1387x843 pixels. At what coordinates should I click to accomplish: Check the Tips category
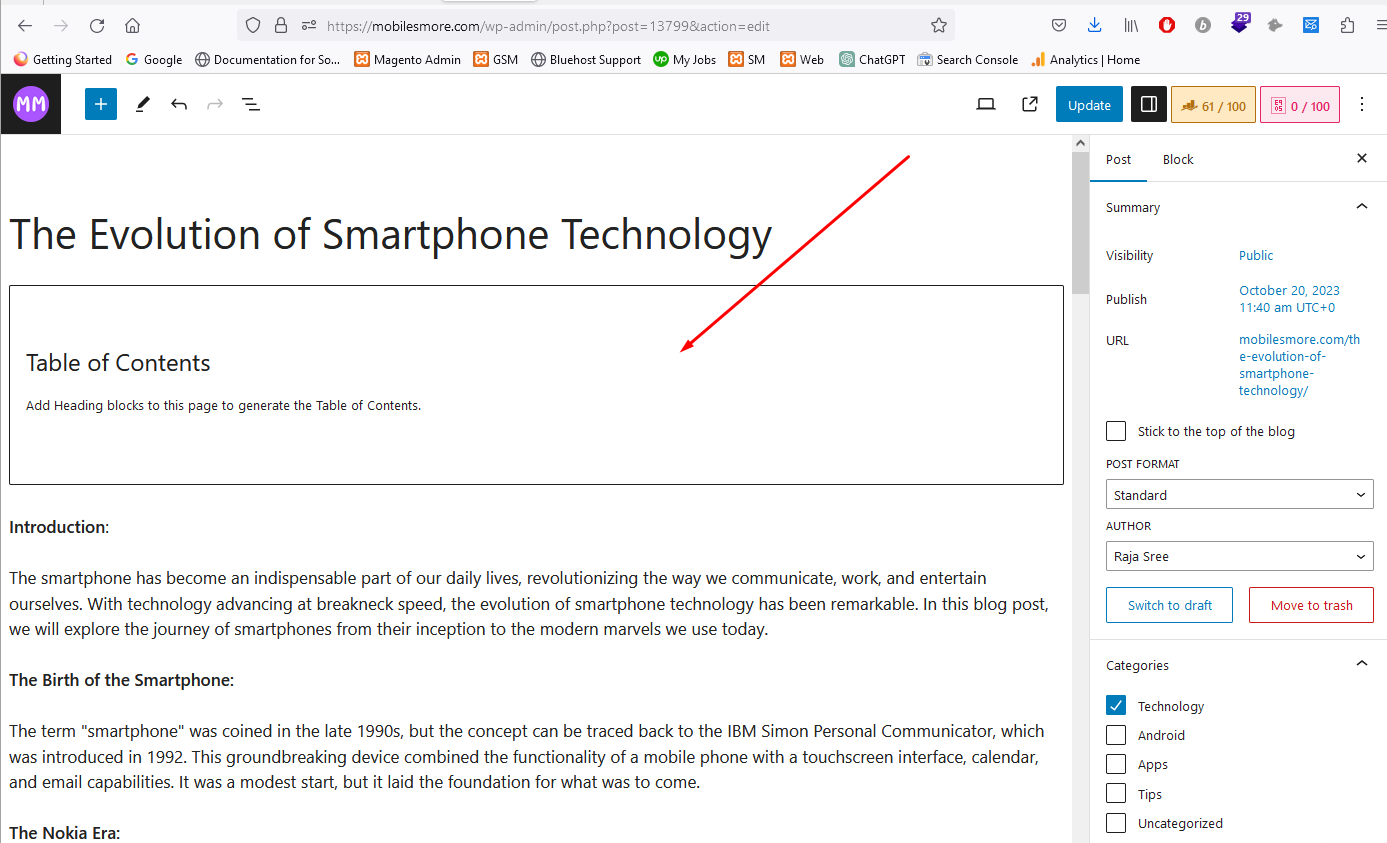(1116, 794)
